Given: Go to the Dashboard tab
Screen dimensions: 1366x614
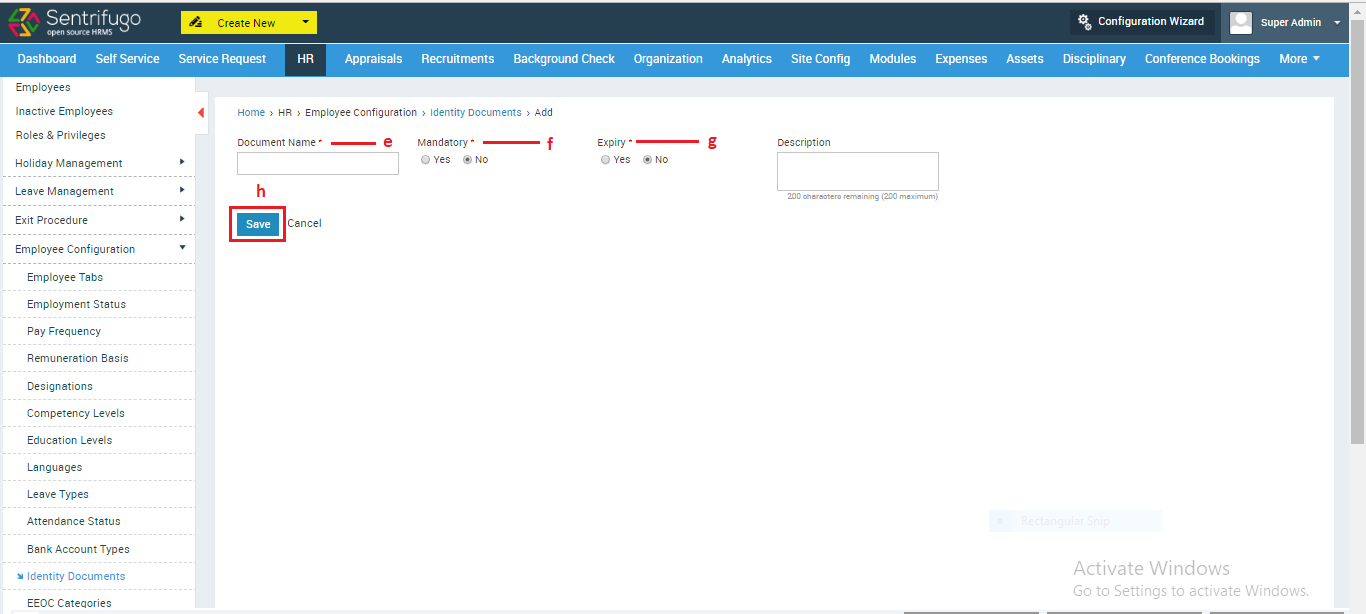Looking at the screenshot, I should [47, 59].
